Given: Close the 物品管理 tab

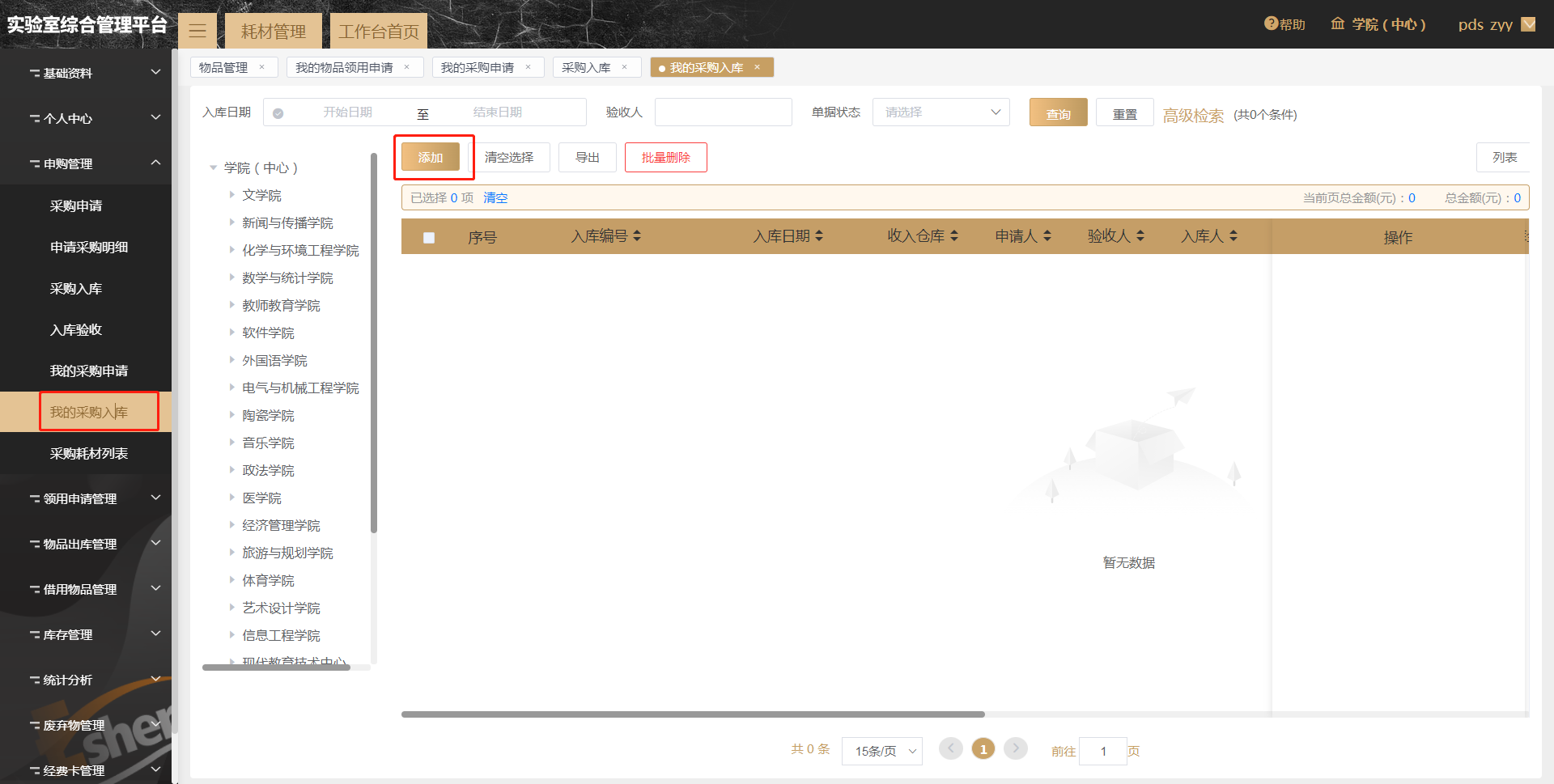Looking at the screenshot, I should coord(261,67).
